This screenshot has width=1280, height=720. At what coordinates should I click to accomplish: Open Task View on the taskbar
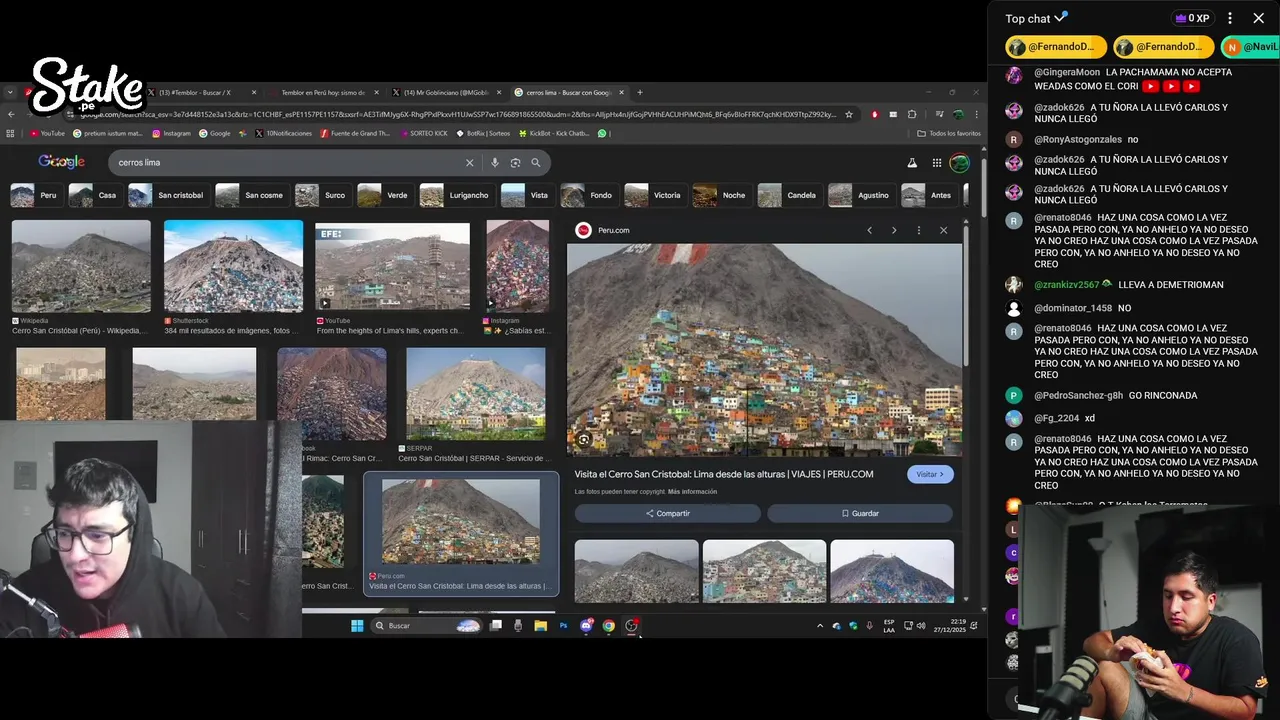pyautogui.click(x=495, y=626)
